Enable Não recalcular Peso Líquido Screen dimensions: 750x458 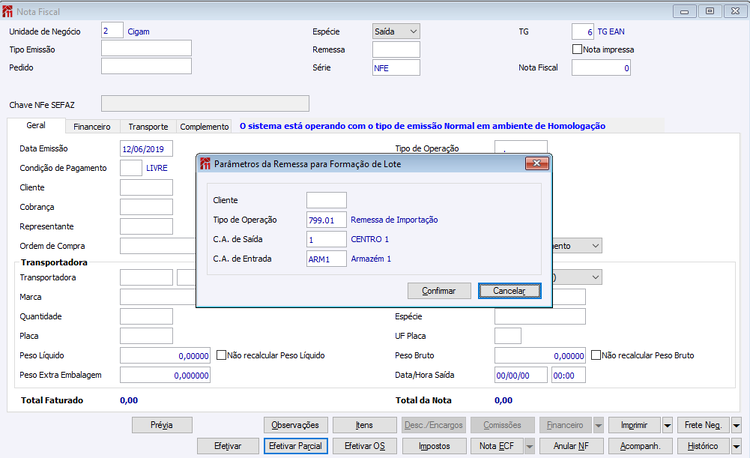click(x=221, y=355)
